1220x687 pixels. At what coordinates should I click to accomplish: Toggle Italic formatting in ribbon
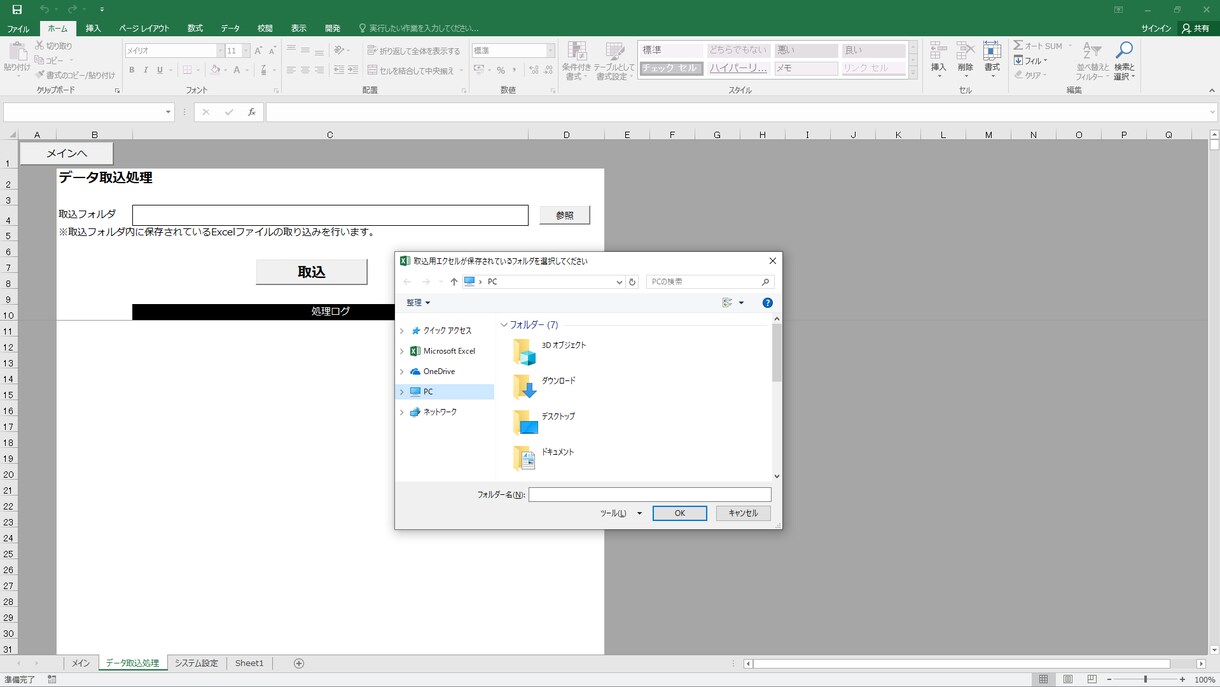(x=146, y=70)
